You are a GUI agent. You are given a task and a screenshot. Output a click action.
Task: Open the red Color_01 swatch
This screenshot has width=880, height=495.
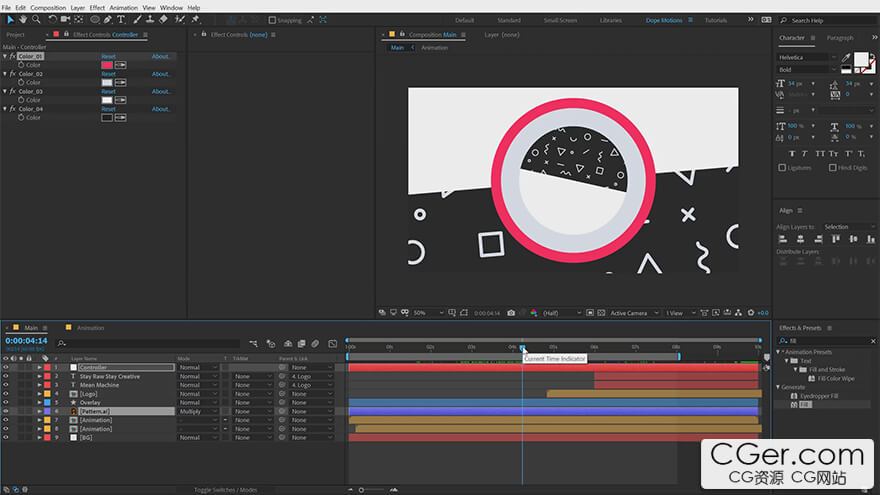[106, 65]
